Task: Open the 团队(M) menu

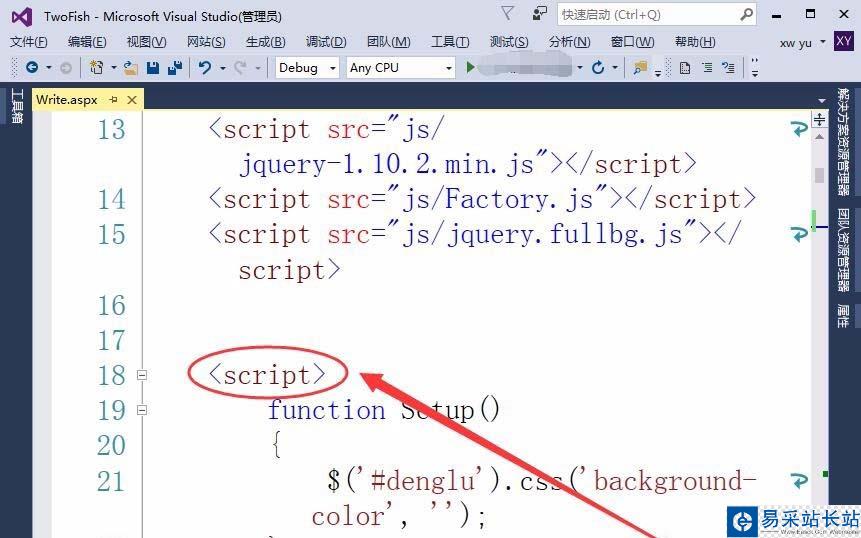Action: (x=388, y=42)
